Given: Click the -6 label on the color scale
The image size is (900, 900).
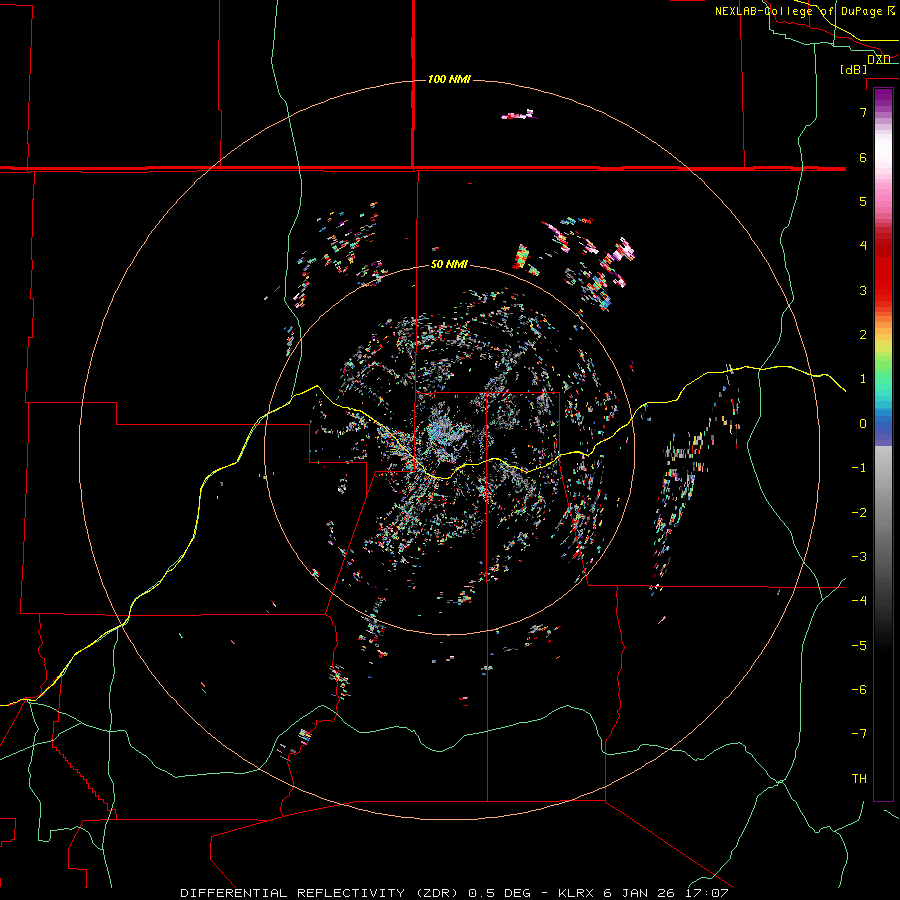Looking at the screenshot, I should (x=859, y=690).
